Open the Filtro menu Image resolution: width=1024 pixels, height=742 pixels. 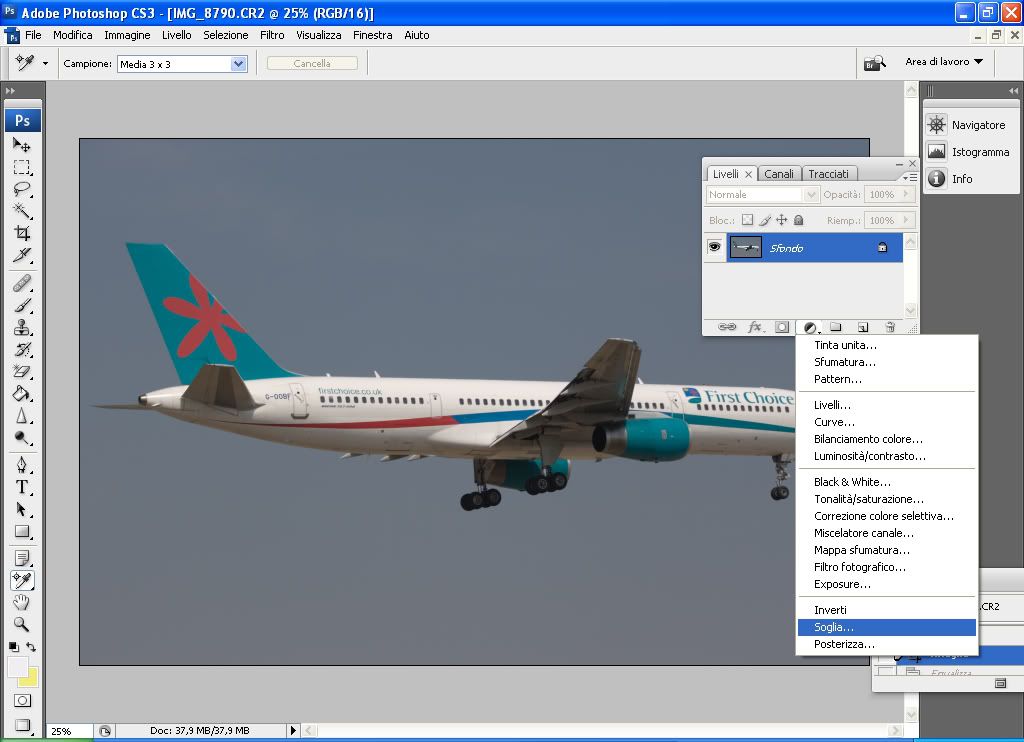point(272,35)
